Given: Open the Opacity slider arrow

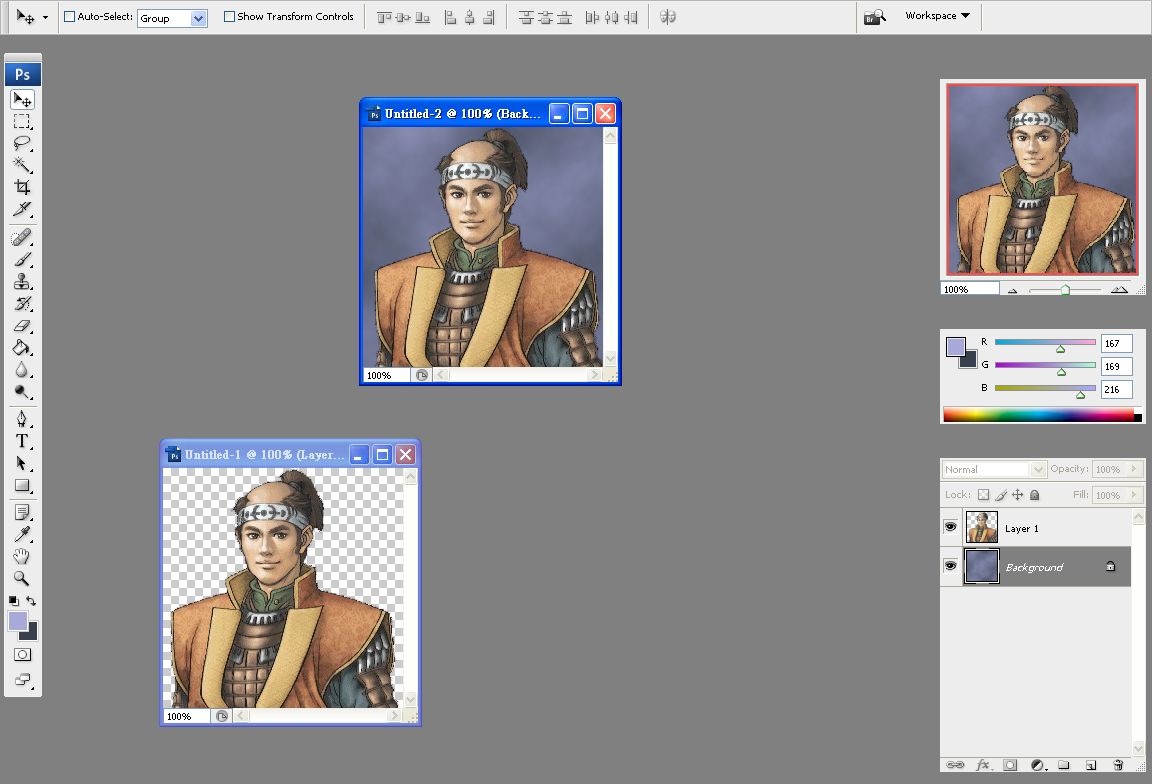Looking at the screenshot, I should click(1134, 469).
